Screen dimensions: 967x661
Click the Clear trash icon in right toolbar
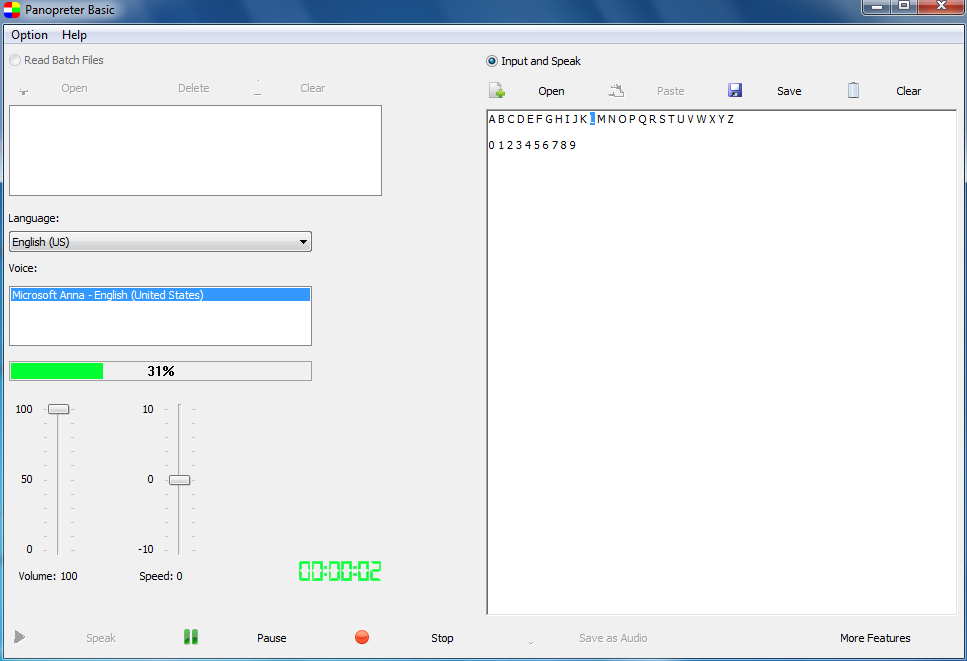tap(853, 90)
